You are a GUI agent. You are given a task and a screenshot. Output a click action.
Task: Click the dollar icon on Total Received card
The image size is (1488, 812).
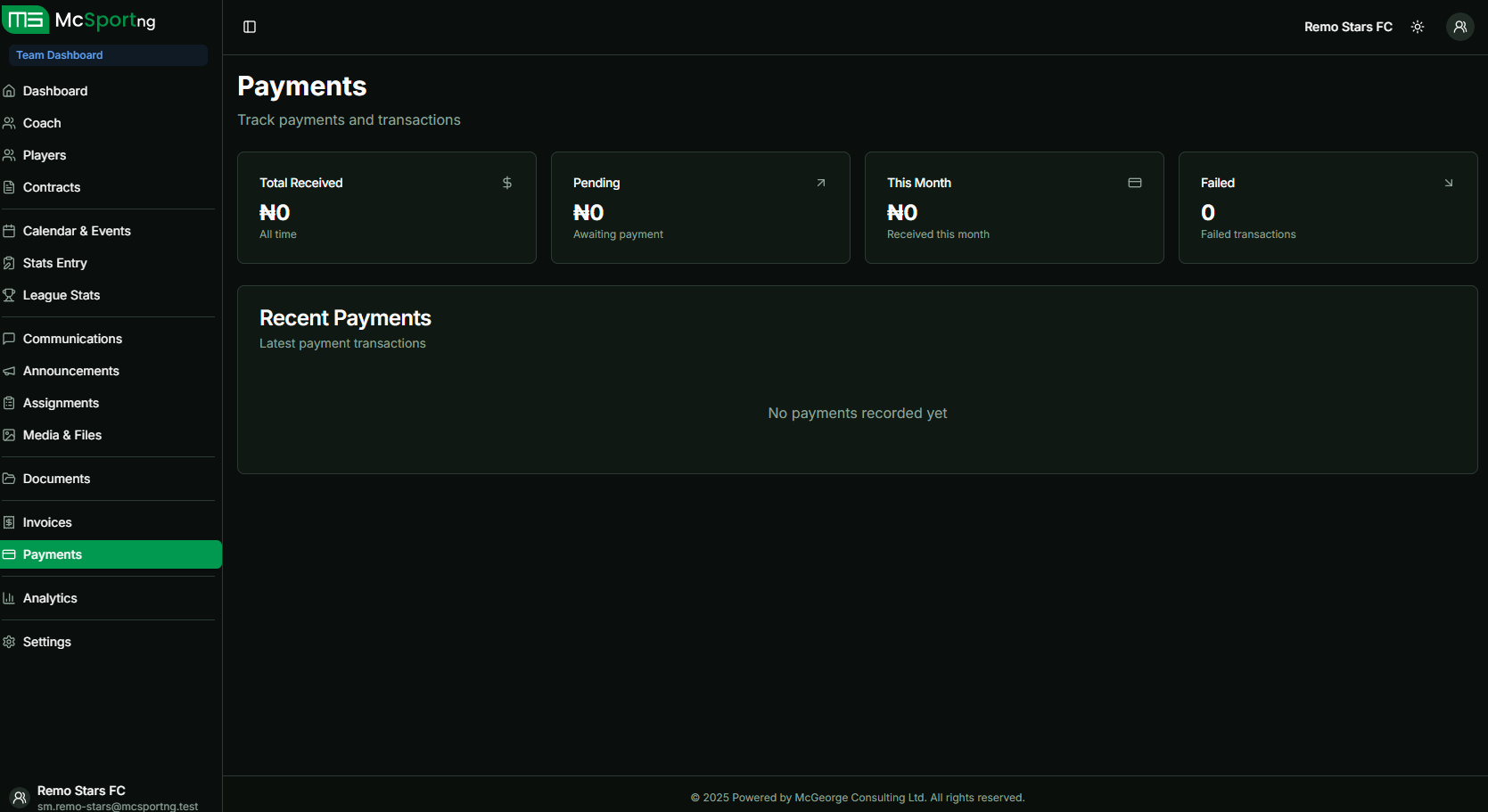tap(506, 182)
